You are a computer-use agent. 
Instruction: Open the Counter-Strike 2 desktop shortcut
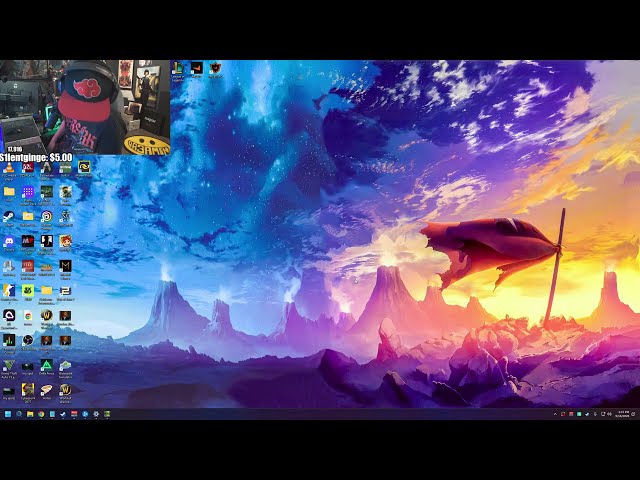click(x=9, y=291)
